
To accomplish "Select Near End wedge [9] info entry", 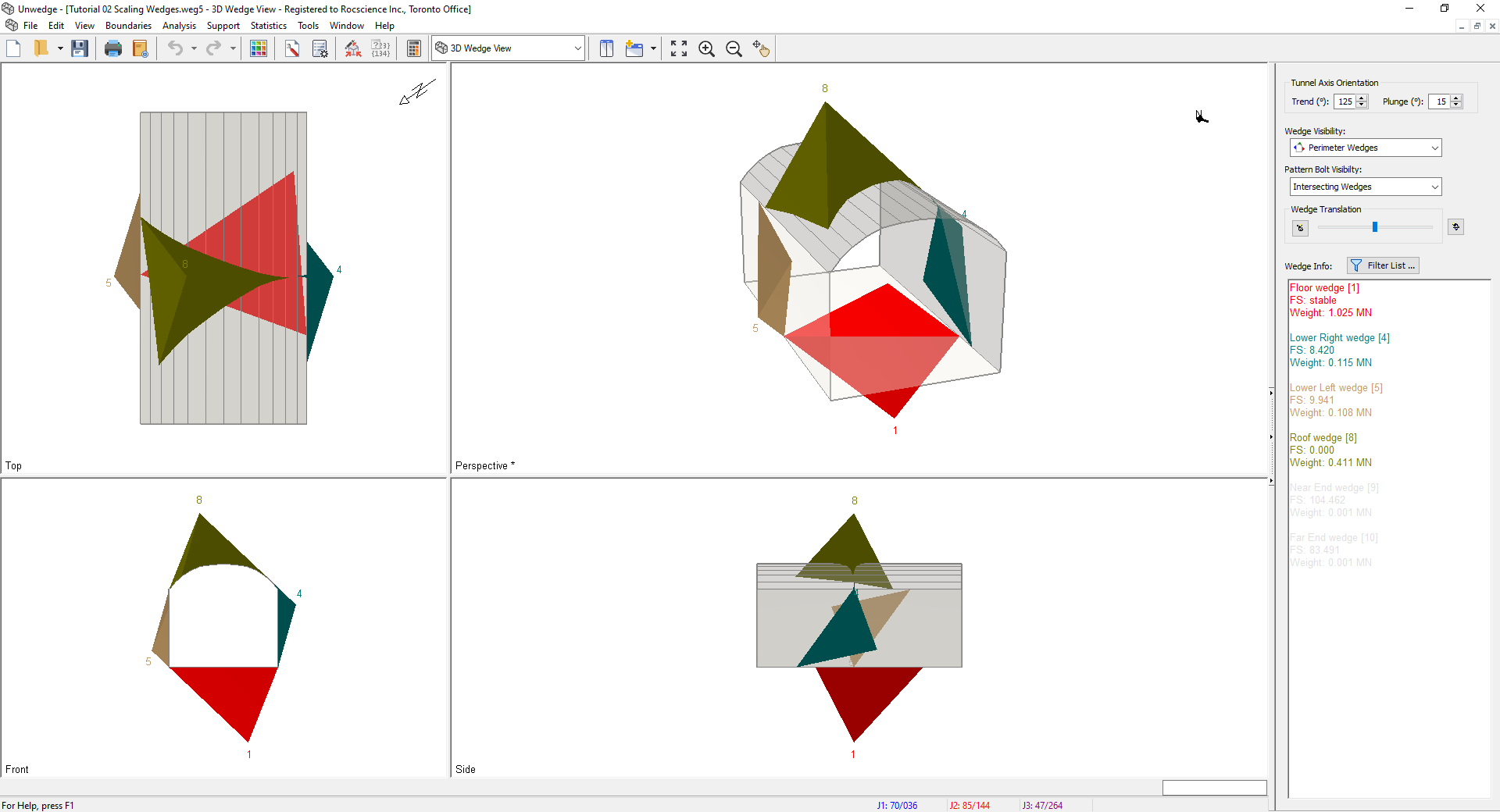I will coord(1334,500).
